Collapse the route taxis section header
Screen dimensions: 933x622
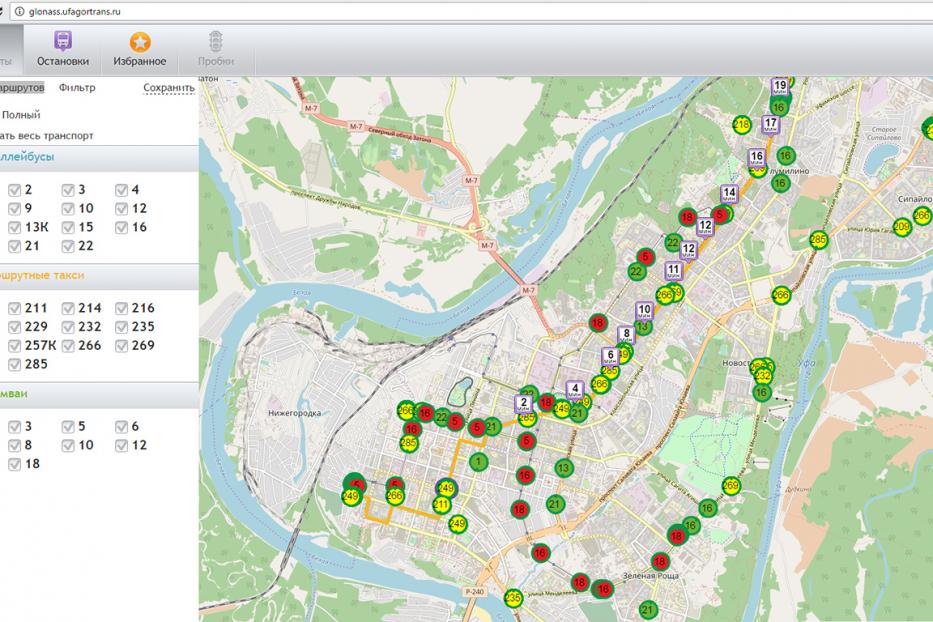click(99, 277)
